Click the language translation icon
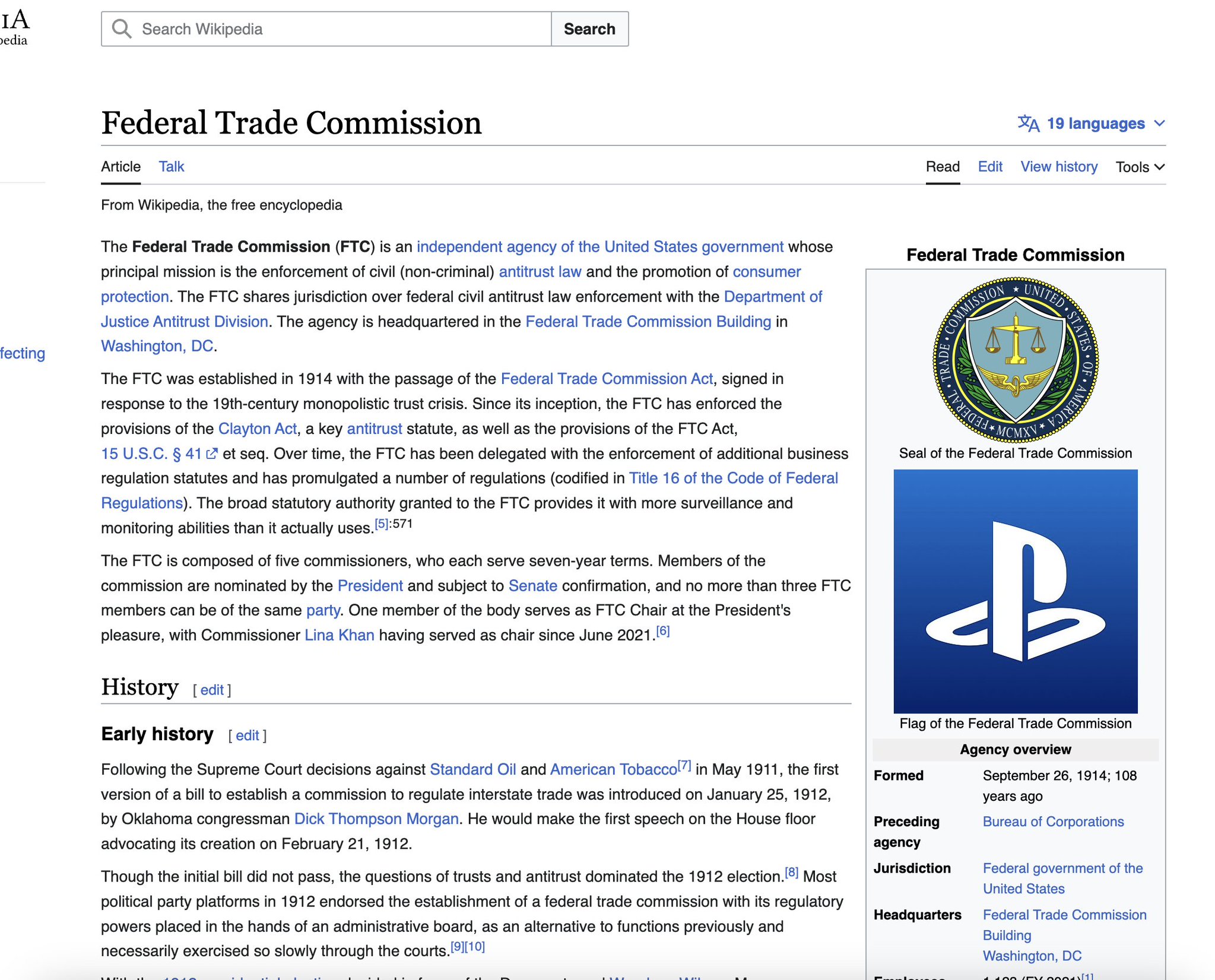This screenshot has width=1215, height=980. click(x=1029, y=123)
